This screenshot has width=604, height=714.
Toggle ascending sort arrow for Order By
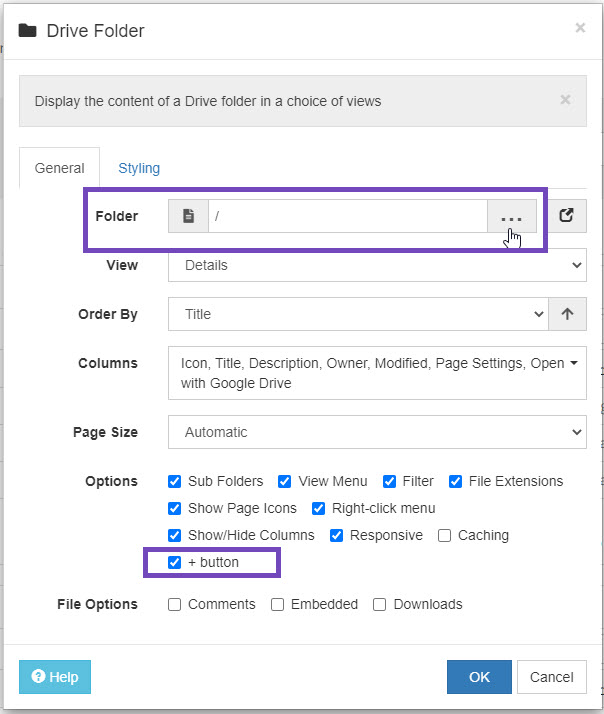[567, 314]
